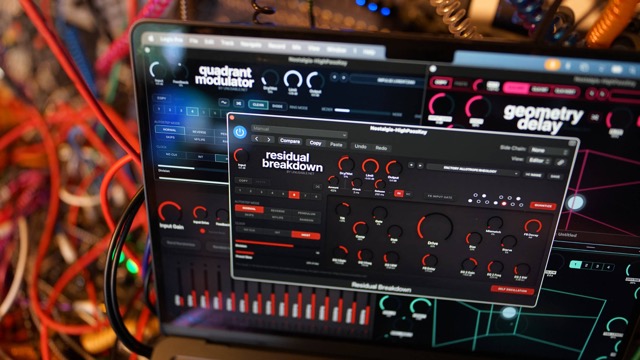Click Quadrant Modulator dice randomize icon
Screen dimensions: 640x360
[x=238, y=104]
